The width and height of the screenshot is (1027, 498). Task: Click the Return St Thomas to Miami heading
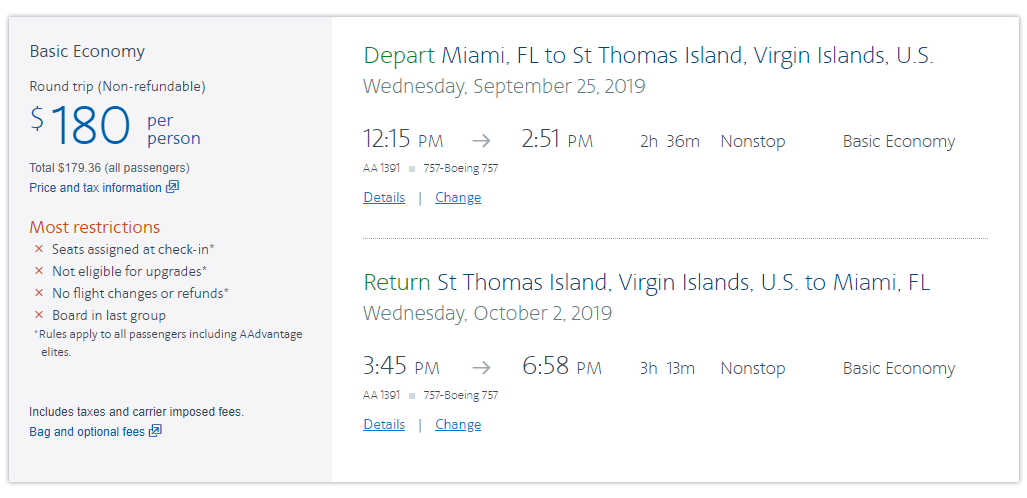pyautogui.click(x=645, y=283)
